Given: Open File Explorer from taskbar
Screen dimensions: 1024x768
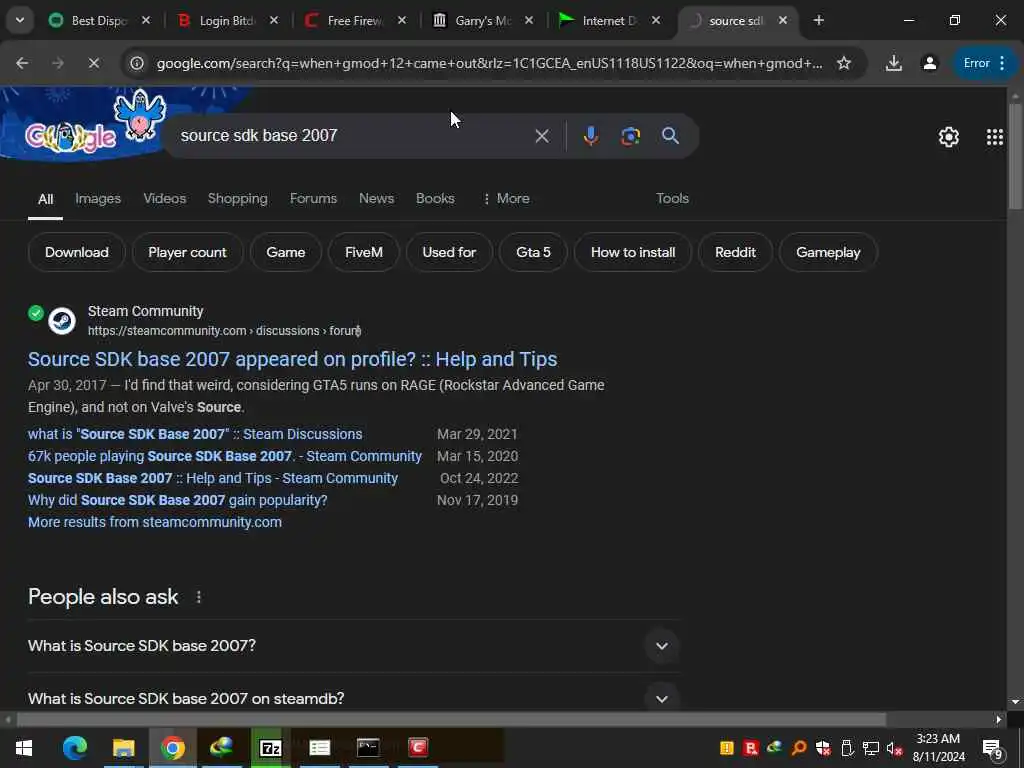Looking at the screenshot, I should (123, 748).
